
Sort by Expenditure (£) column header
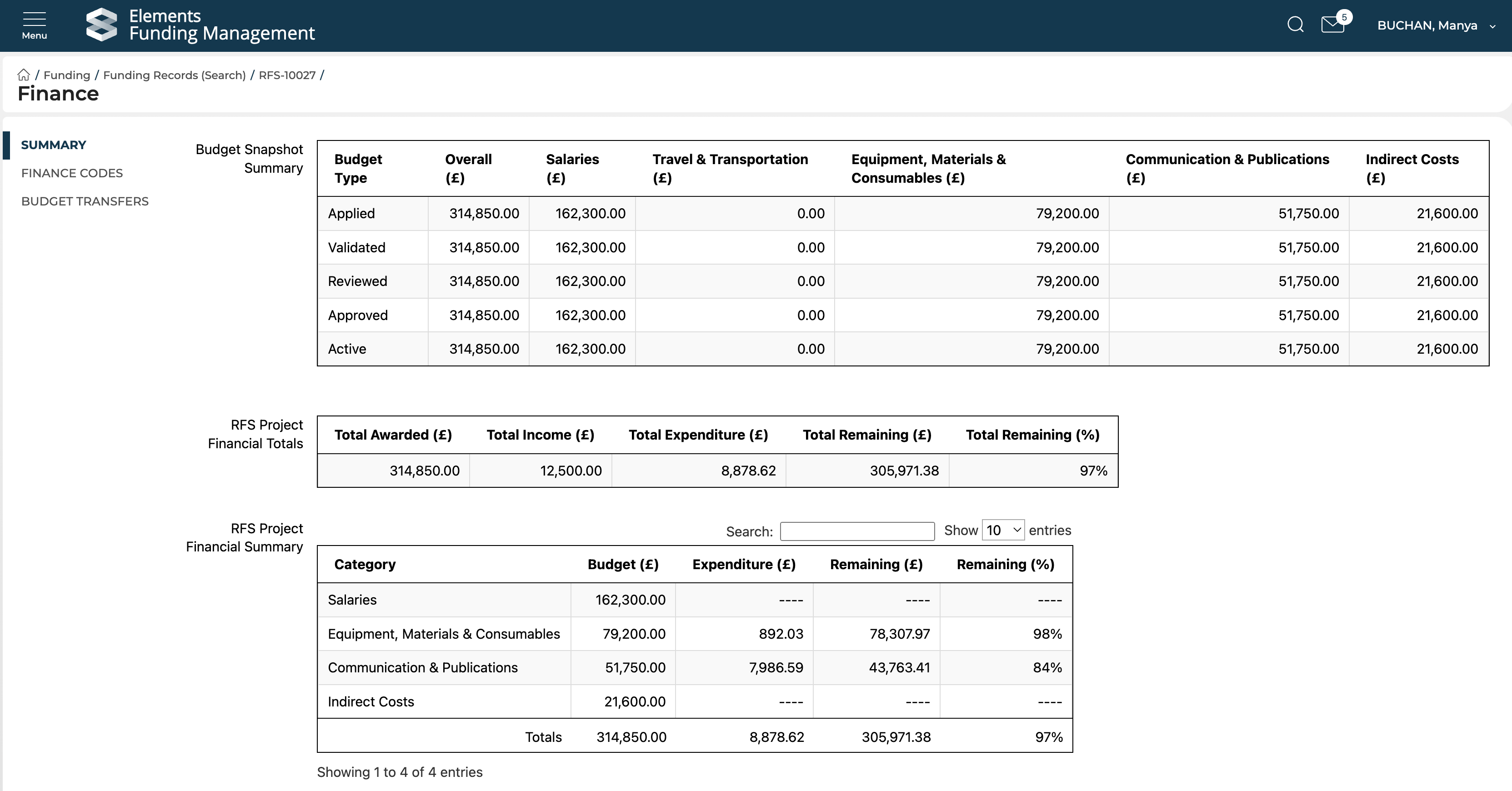(744, 565)
